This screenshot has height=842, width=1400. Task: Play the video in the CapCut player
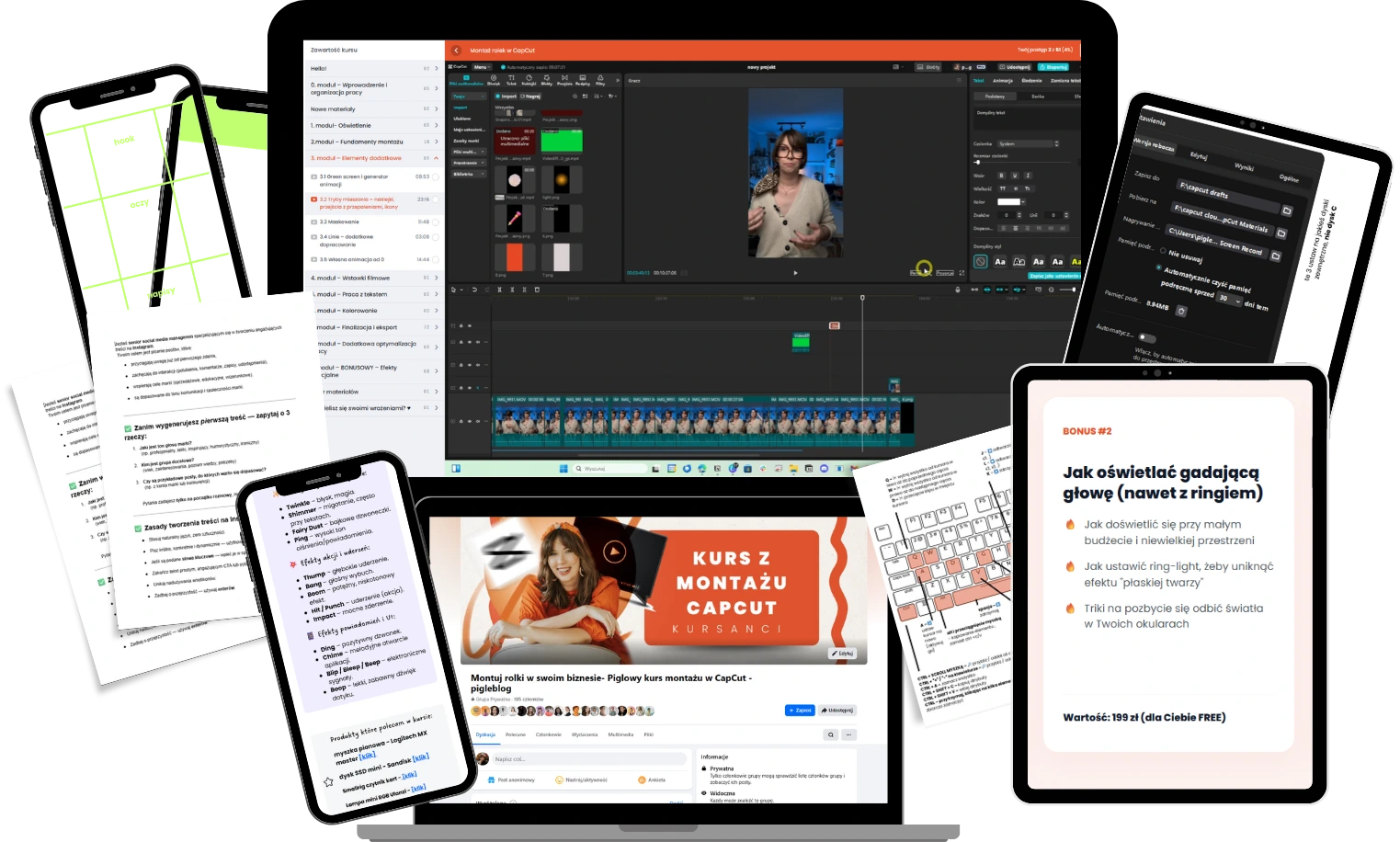[x=796, y=273]
